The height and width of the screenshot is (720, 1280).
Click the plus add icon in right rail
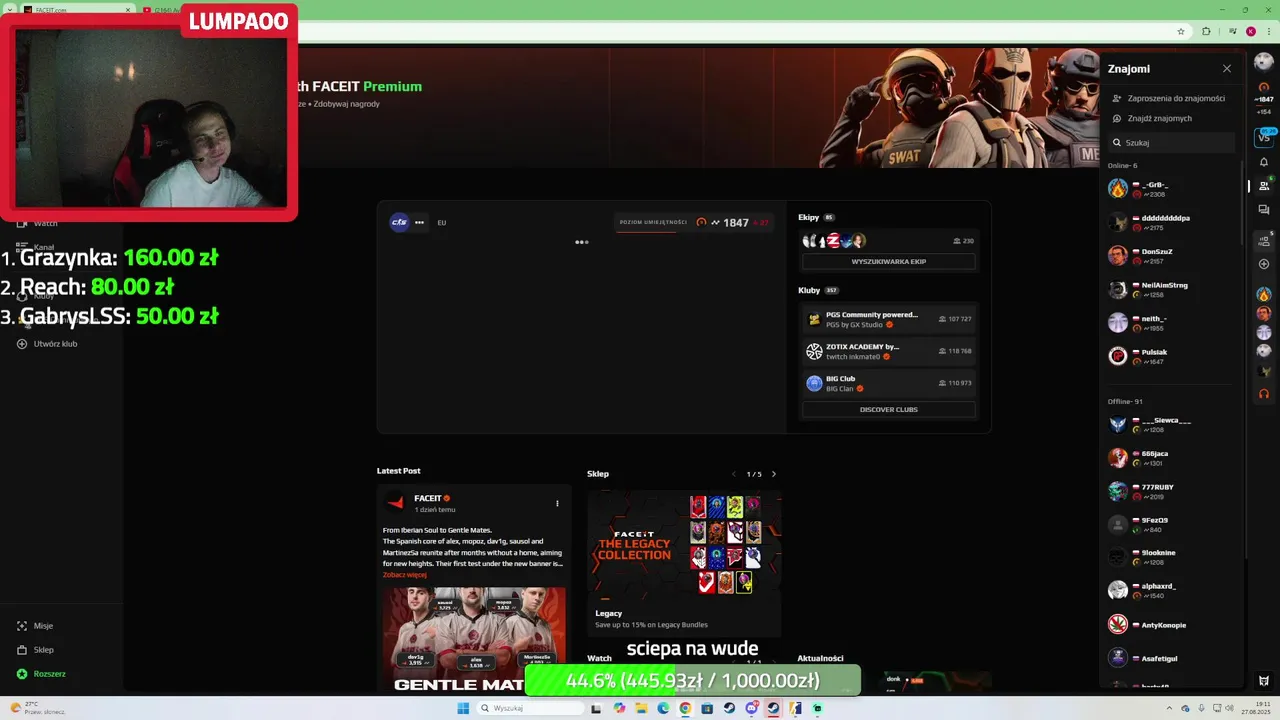(x=1264, y=264)
